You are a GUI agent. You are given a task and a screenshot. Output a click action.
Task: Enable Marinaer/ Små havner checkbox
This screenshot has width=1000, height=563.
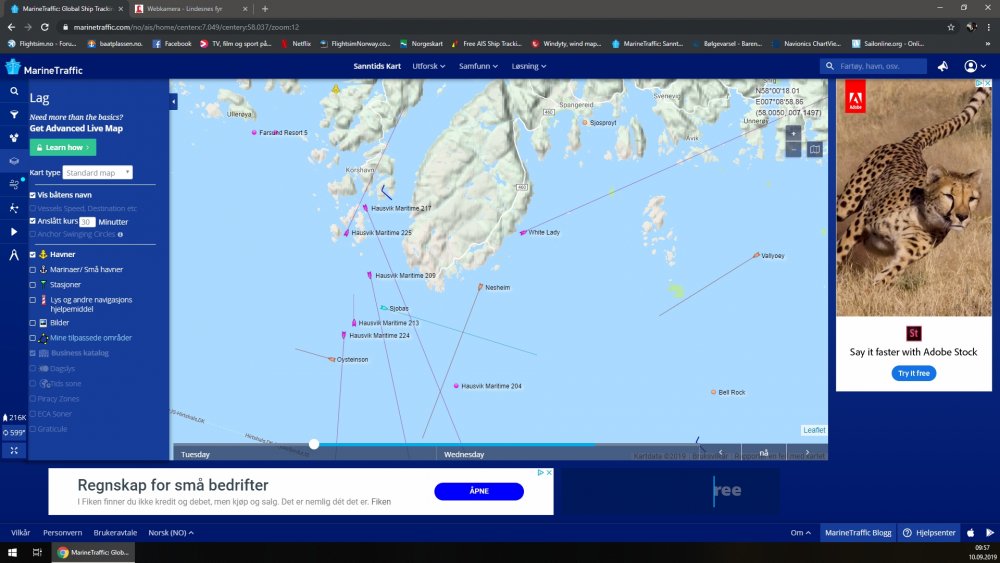33,270
